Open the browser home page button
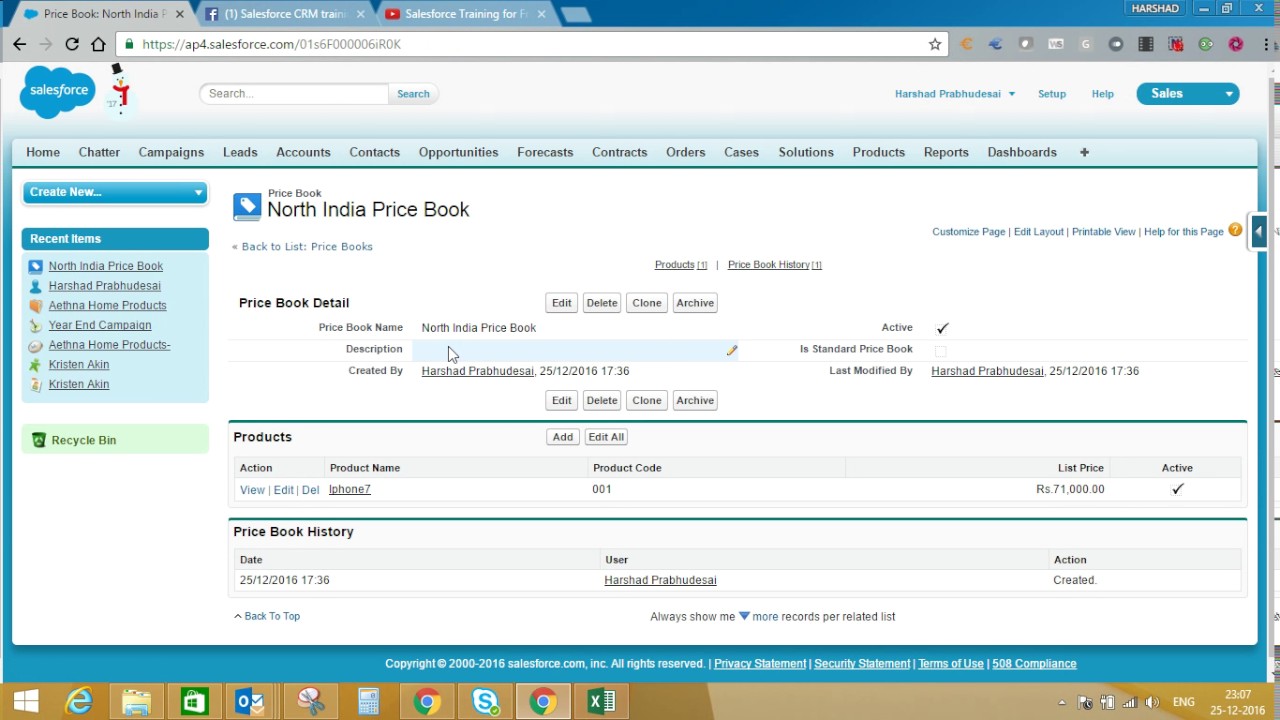Viewport: 1280px width, 720px height. 98,44
